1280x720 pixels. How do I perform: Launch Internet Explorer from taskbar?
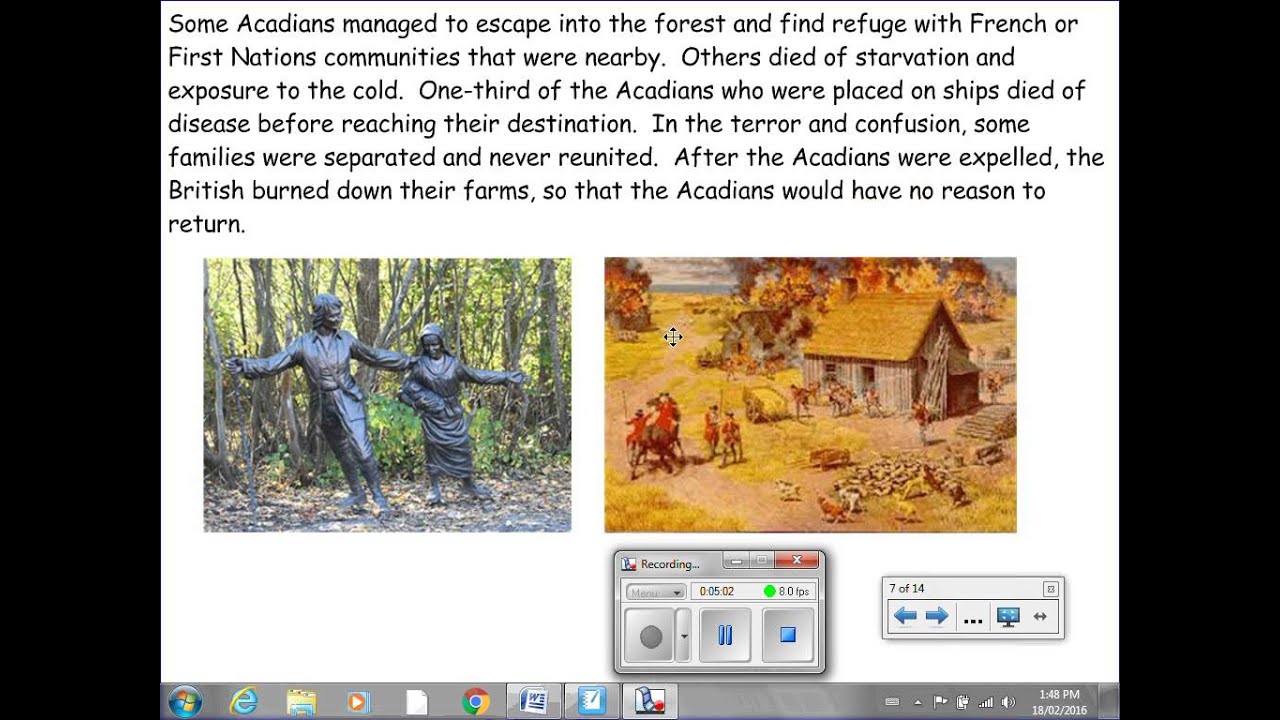(x=243, y=702)
